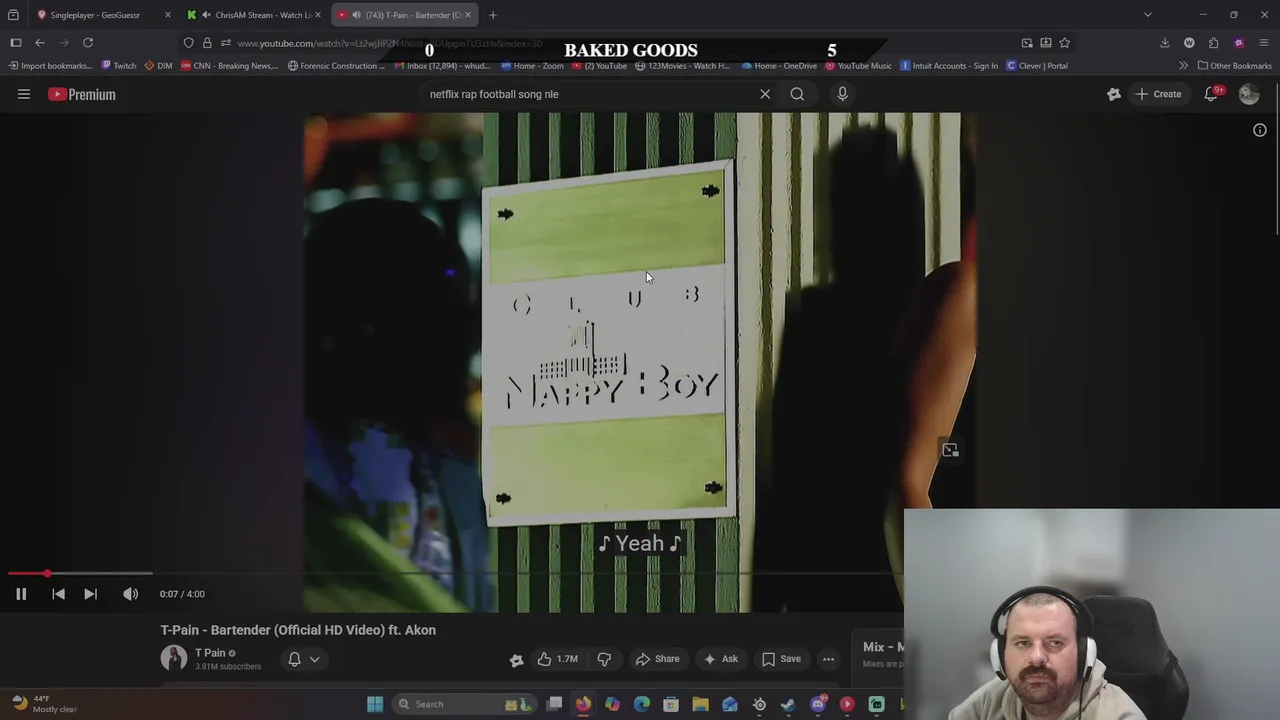Open the browser downloads panel
Viewport: 1280px width, 720px height.
pyautogui.click(x=1164, y=43)
